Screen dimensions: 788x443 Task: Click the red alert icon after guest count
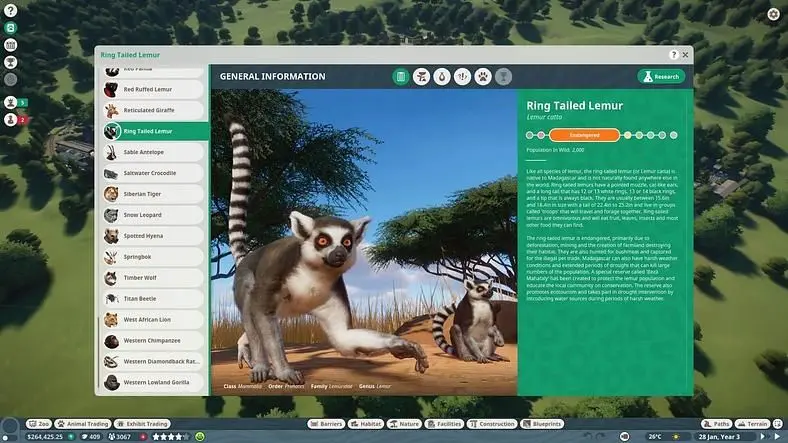click(143, 437)
